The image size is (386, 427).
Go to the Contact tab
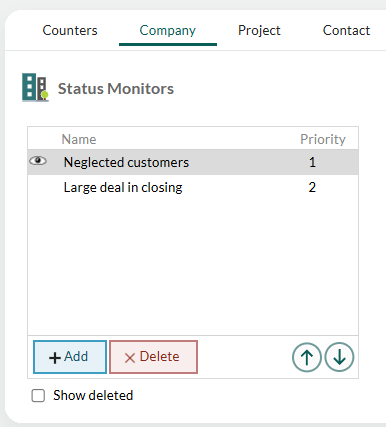(x=346, y=30)
